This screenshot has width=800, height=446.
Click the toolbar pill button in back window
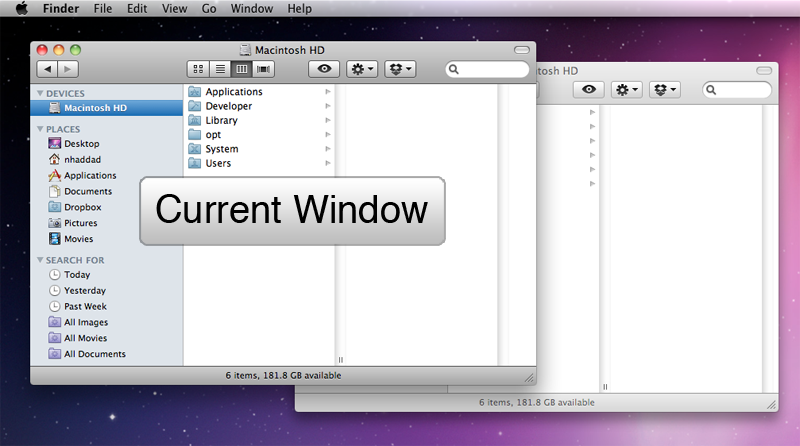pos(764,70)
